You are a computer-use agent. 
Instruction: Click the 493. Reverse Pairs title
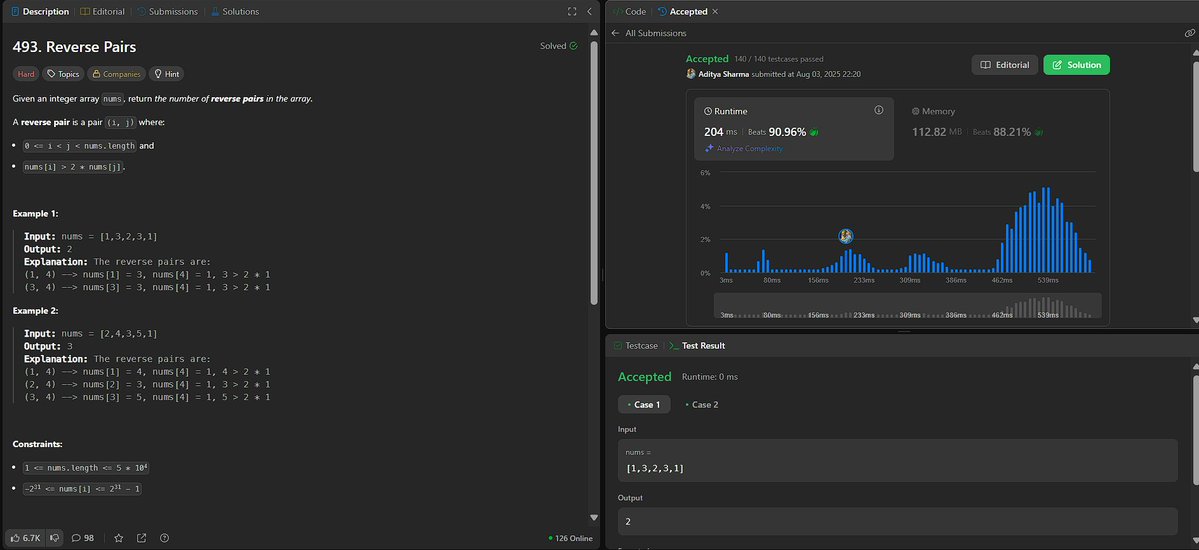74,47
